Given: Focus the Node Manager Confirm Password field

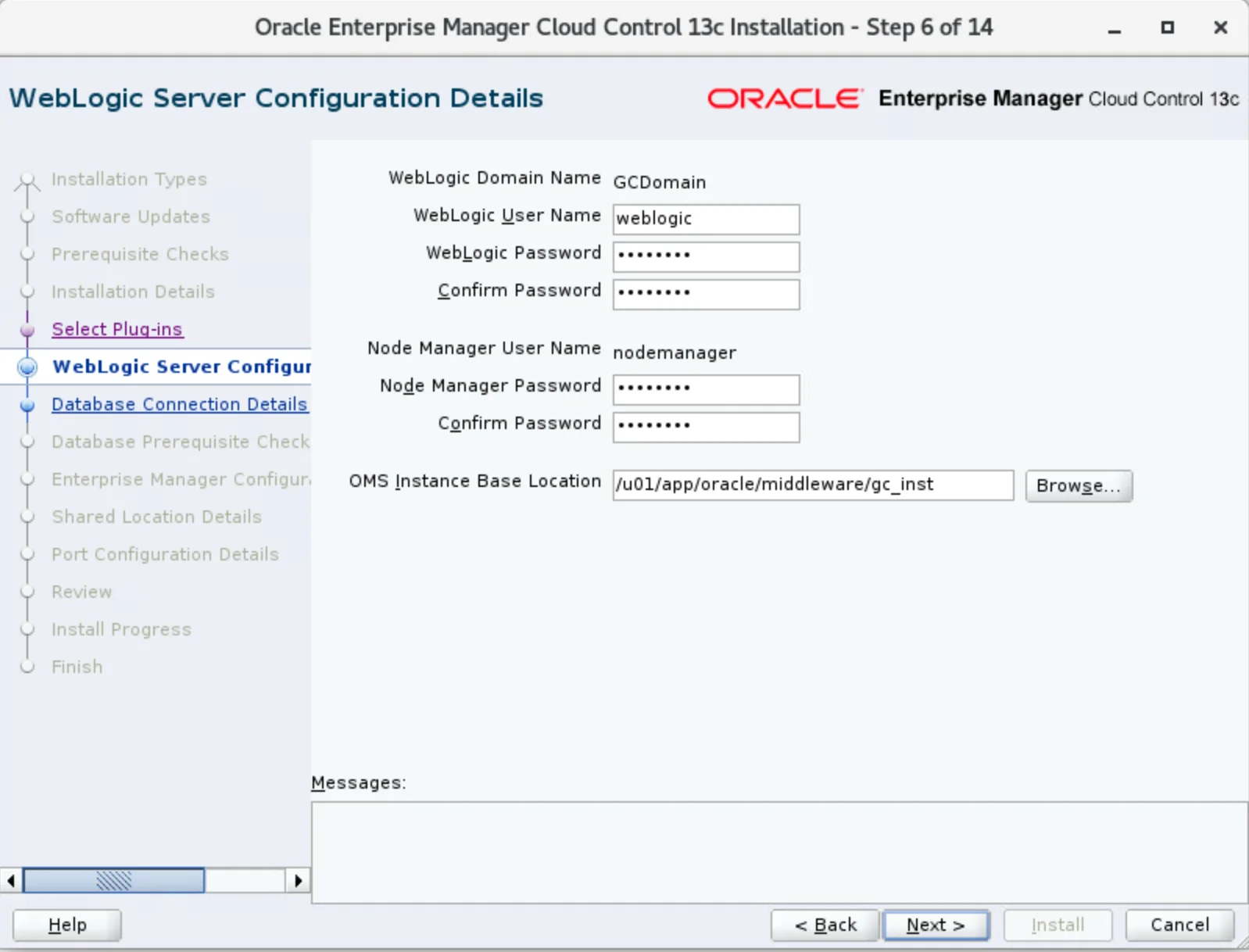Looking at the screenshot, I should coord(705,426).
